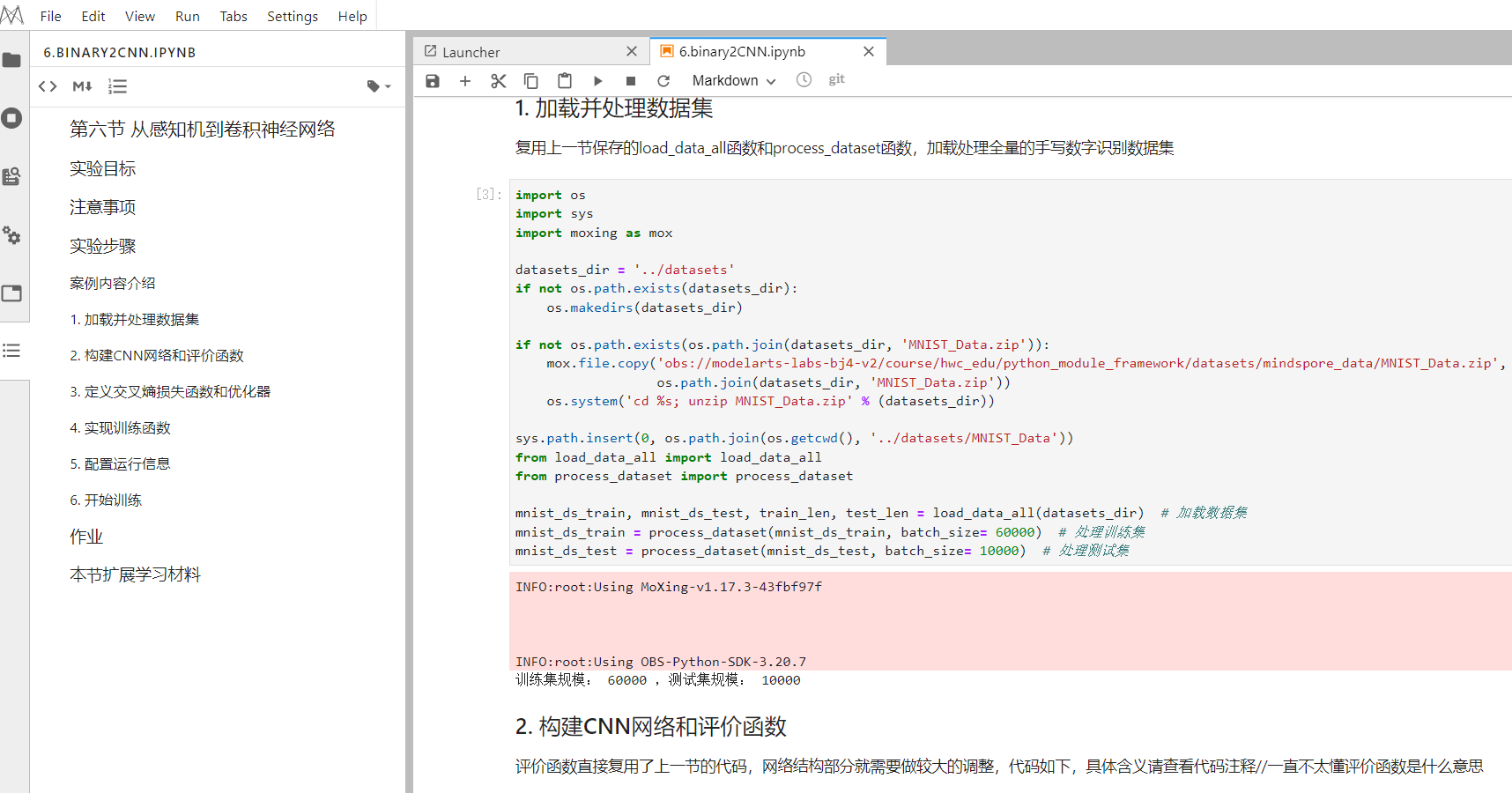
Task: Insert a new cell below
Action: point(465,81)
